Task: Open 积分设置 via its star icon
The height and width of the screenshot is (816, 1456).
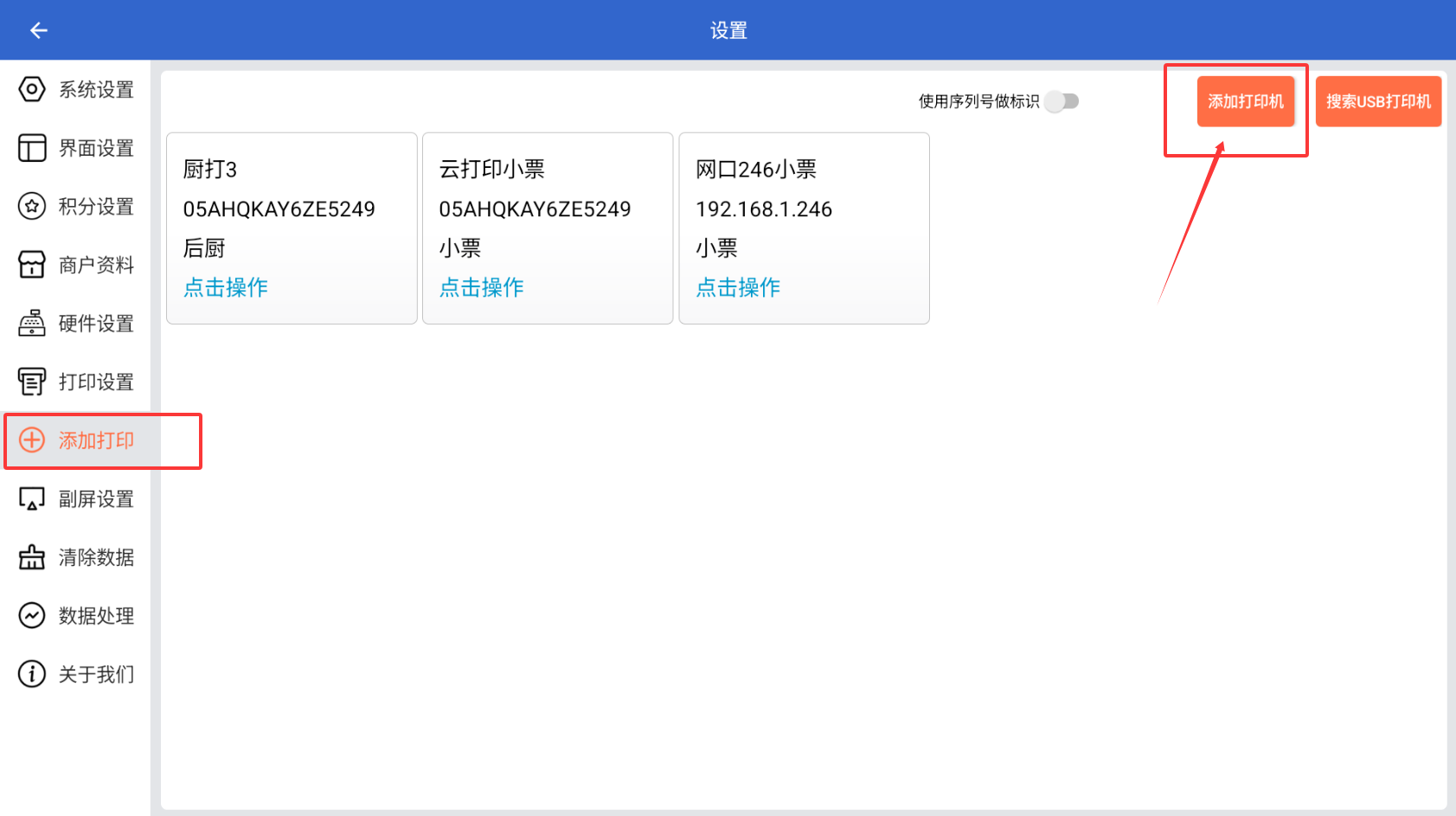Action: (32, 206)
